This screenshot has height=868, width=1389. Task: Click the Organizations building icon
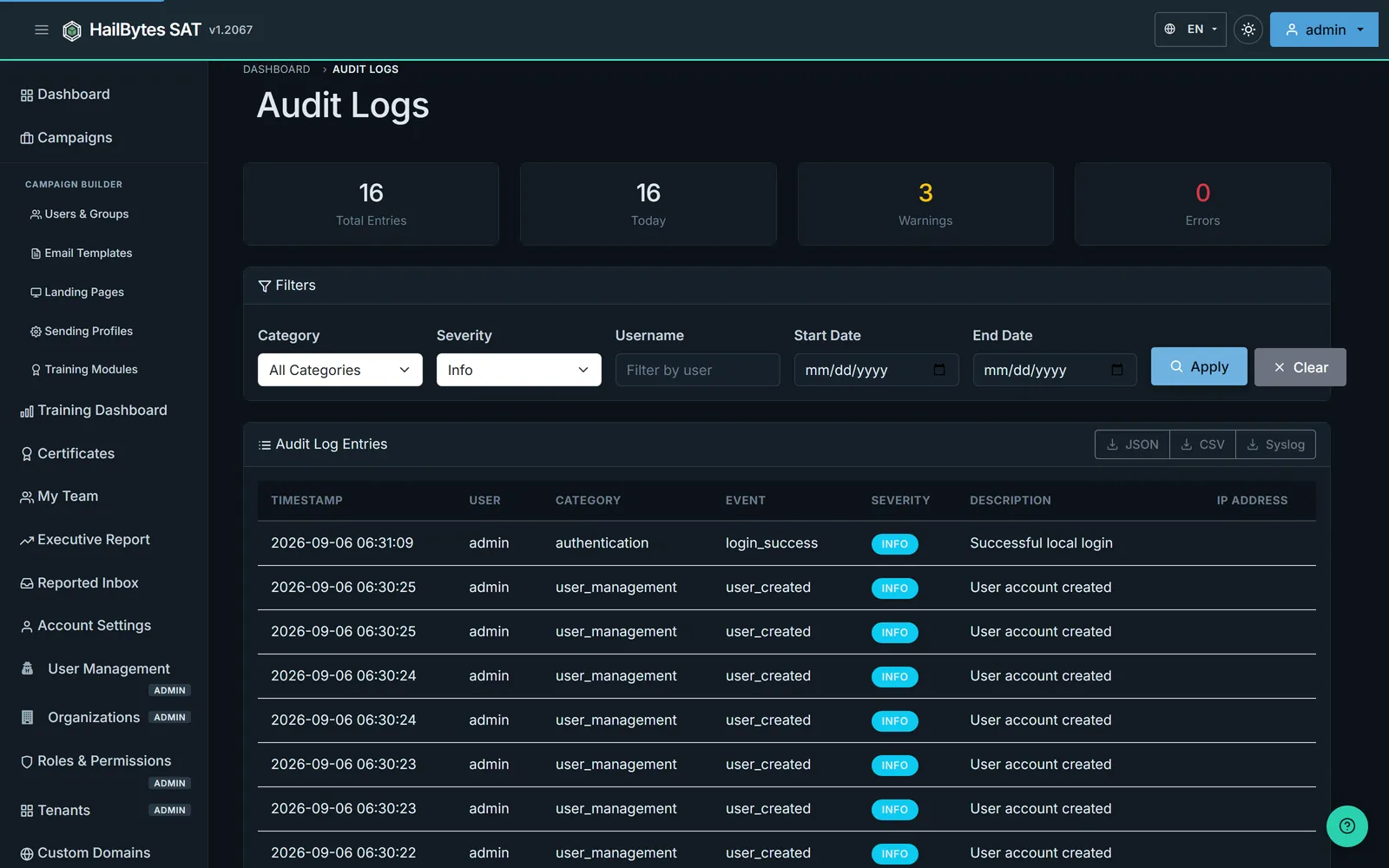[x=27, y=717]
